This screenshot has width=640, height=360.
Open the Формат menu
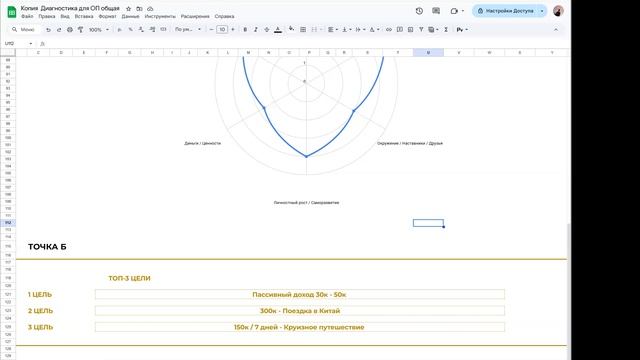107,16
